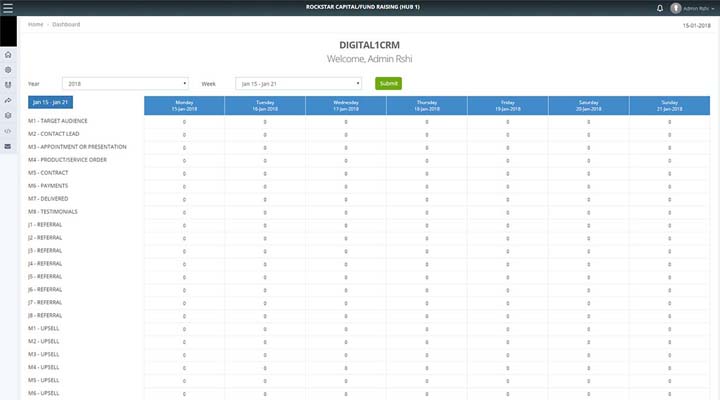This screenshot has height=400, width=720.
Task: Click Wednesday value in M5 - CONTRACT row
Action: tap(346, 174)
